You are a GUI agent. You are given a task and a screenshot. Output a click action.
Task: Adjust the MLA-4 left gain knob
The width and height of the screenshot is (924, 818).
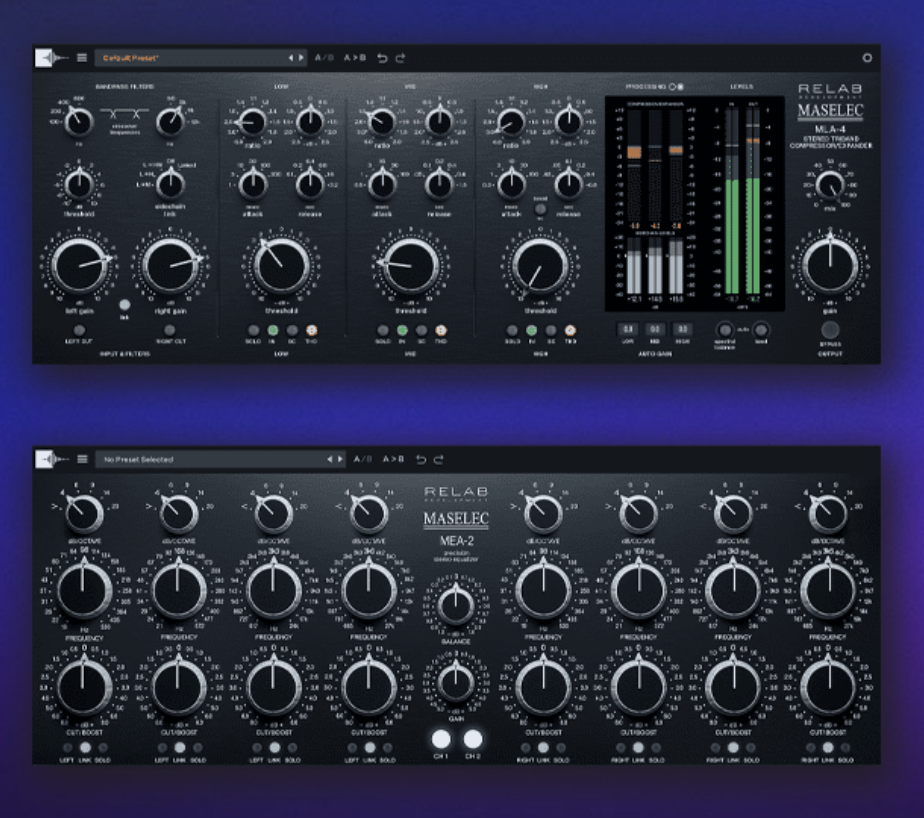(79, 266)
